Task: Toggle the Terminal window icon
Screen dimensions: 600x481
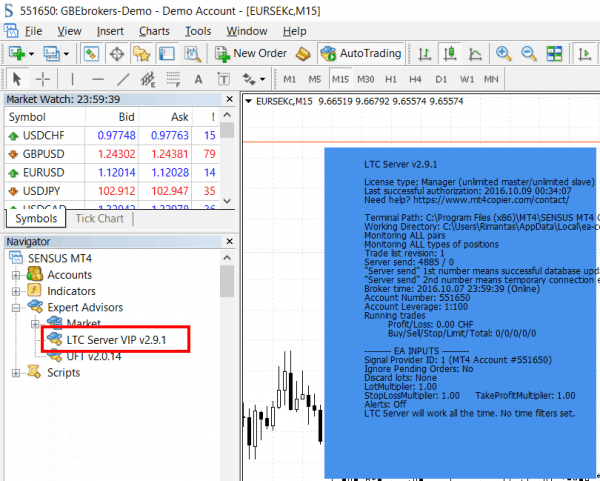Action: [x=167, y=54]
